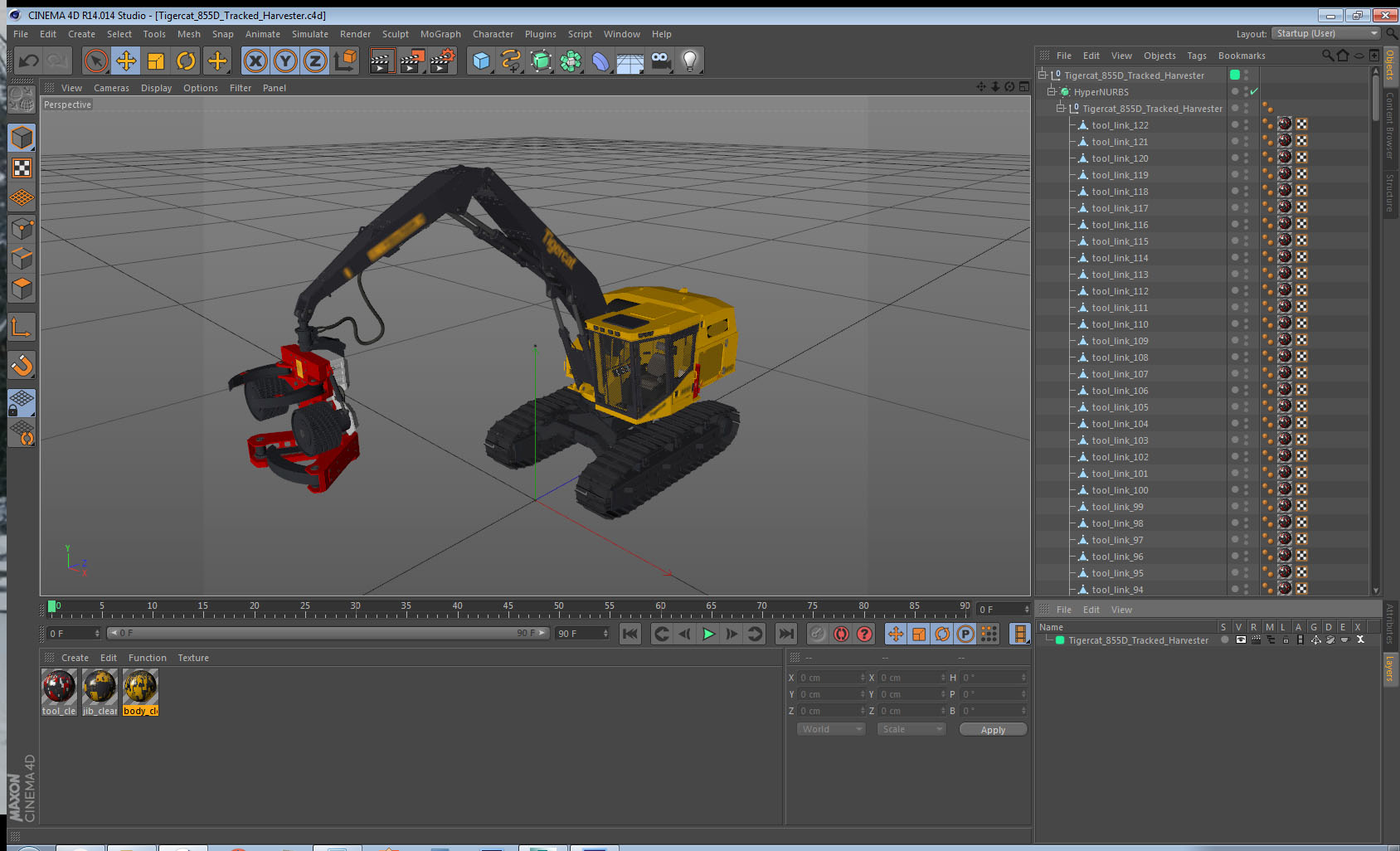The width and height of the screenshot is (1400, 851).
Task: Click frame 45 on the timeline ruler
Action: (x=508, y=608)
